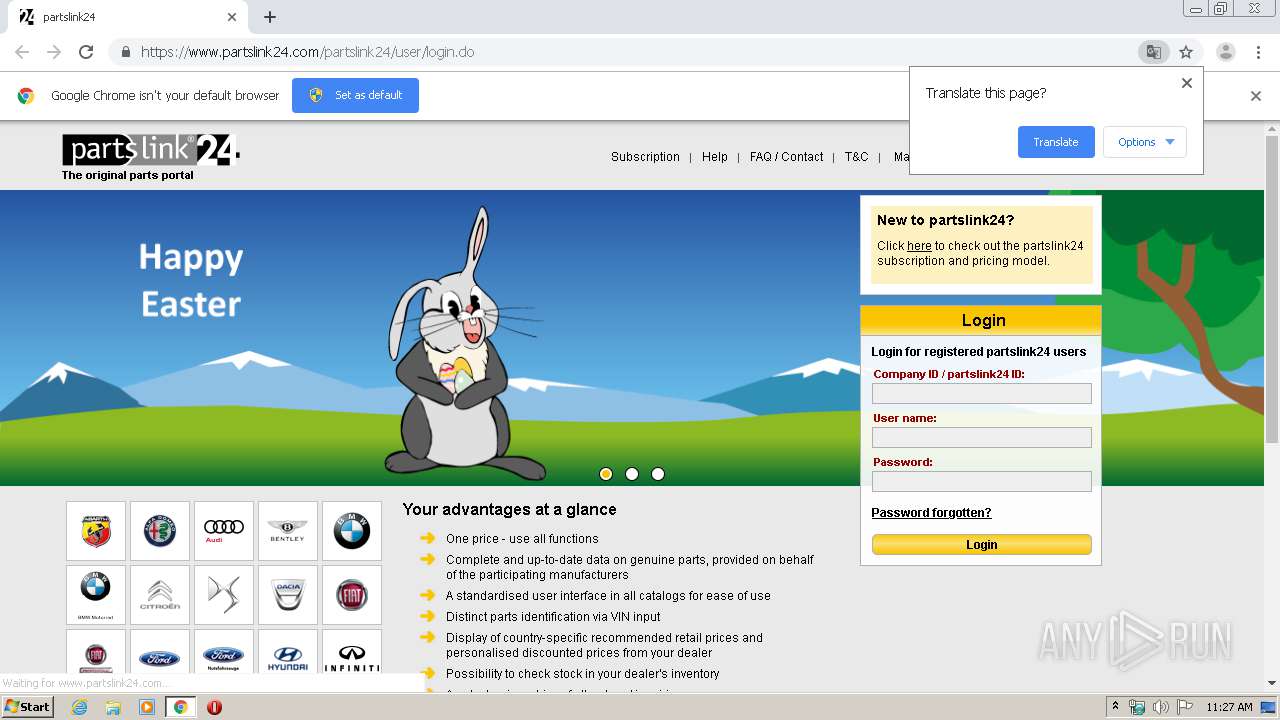Bookmark this page with the star icon
Image resolution: width=1280 pixels, height=720 pixels.
click(x=1186, y=52)
